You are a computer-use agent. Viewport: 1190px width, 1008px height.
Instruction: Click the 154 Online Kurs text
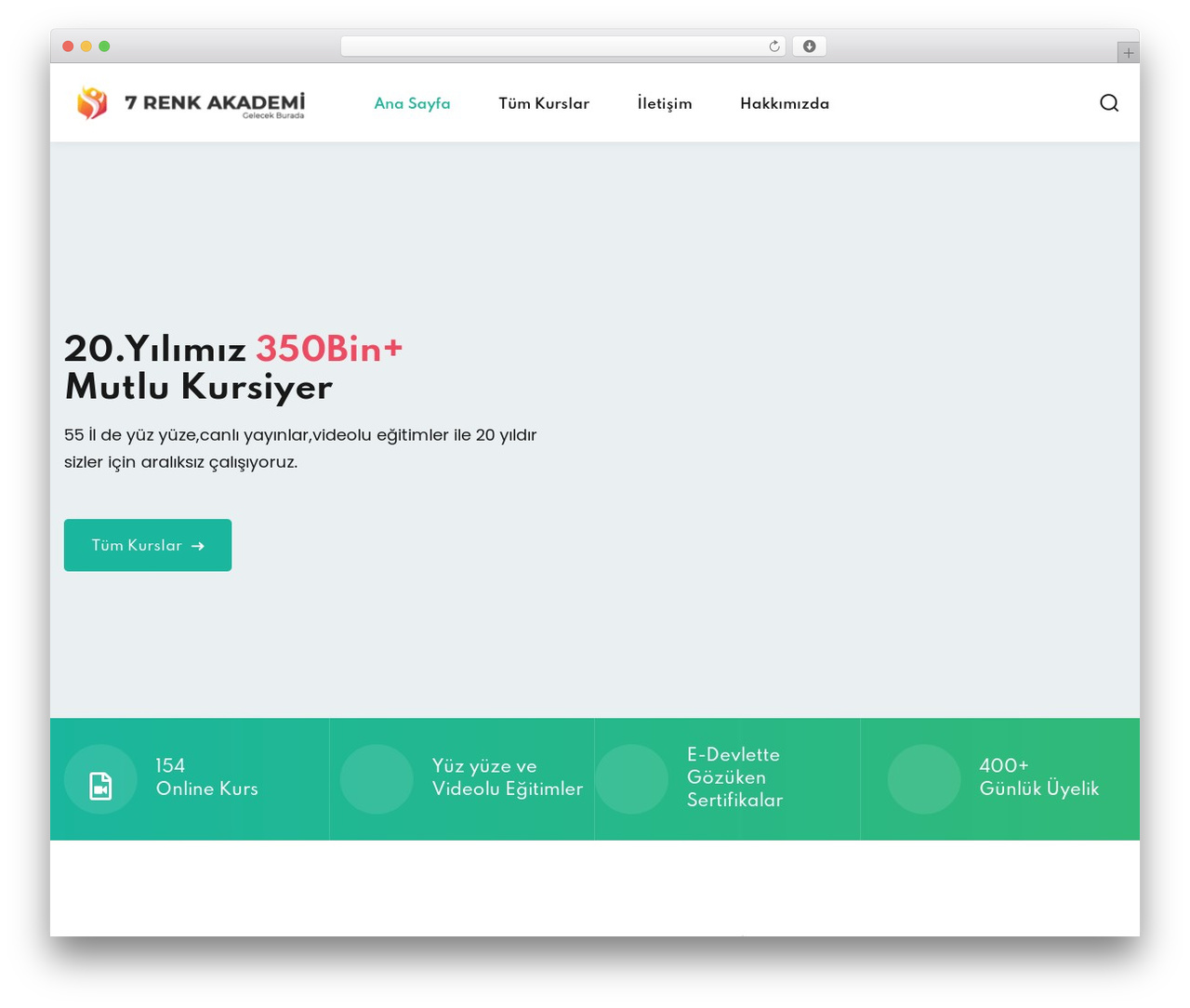(206, 777)
